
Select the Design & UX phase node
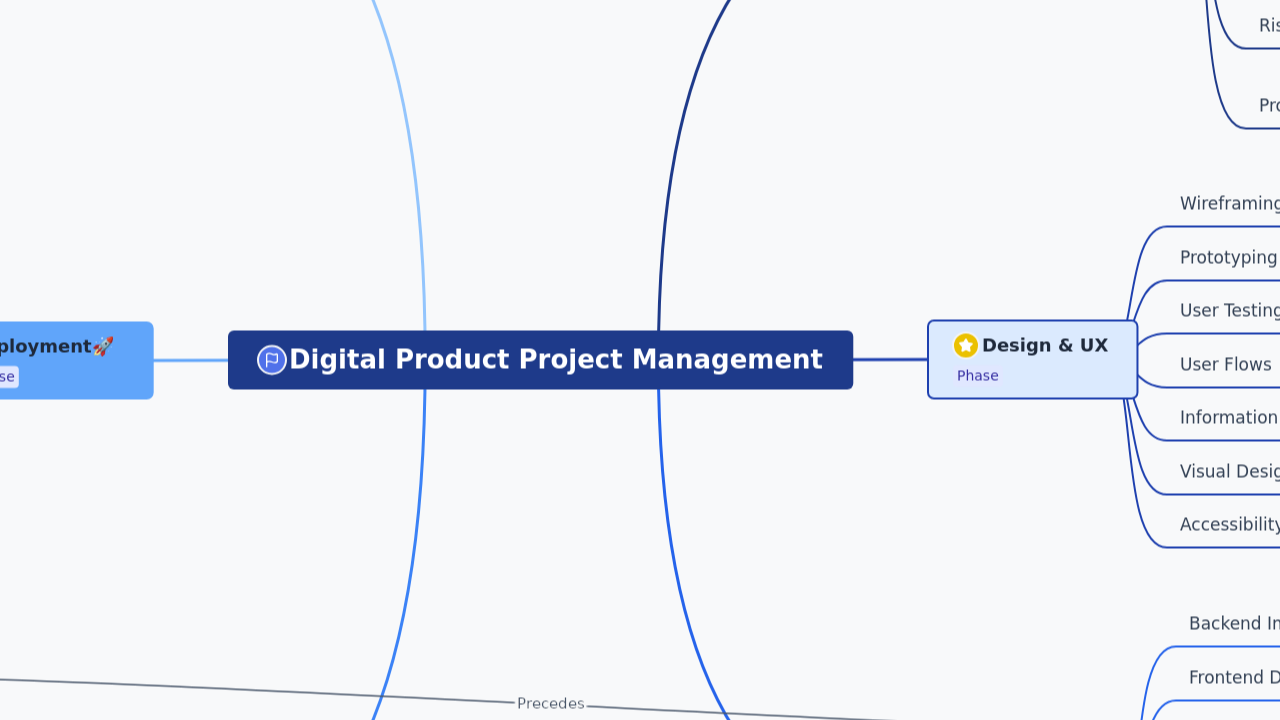click(x=1033, y=360)
